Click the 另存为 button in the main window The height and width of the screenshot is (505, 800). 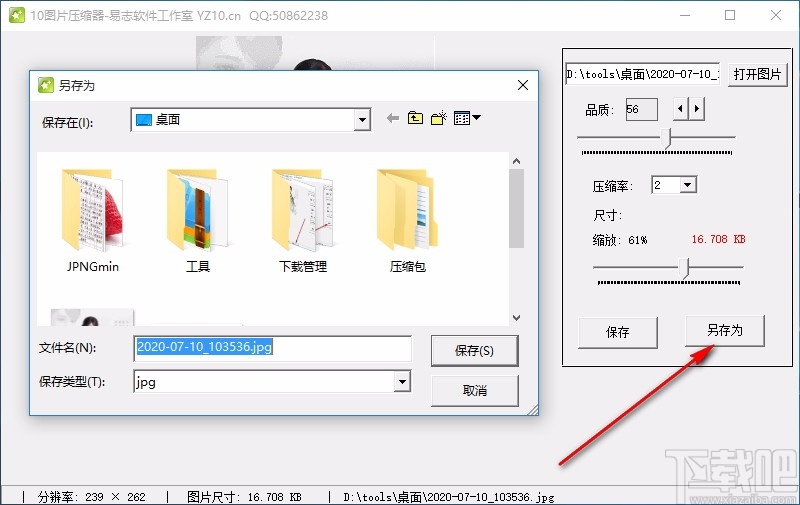[724, 331]
